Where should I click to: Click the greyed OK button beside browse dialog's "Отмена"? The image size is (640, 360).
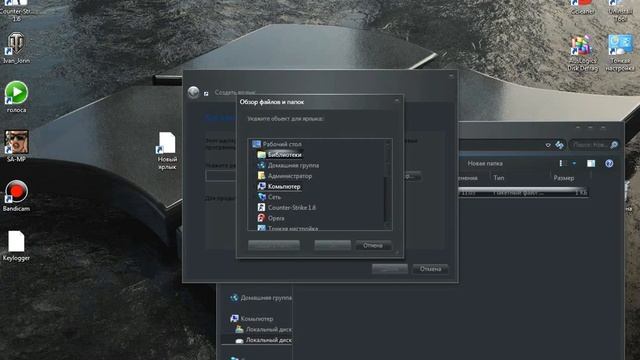coord(333,245)
